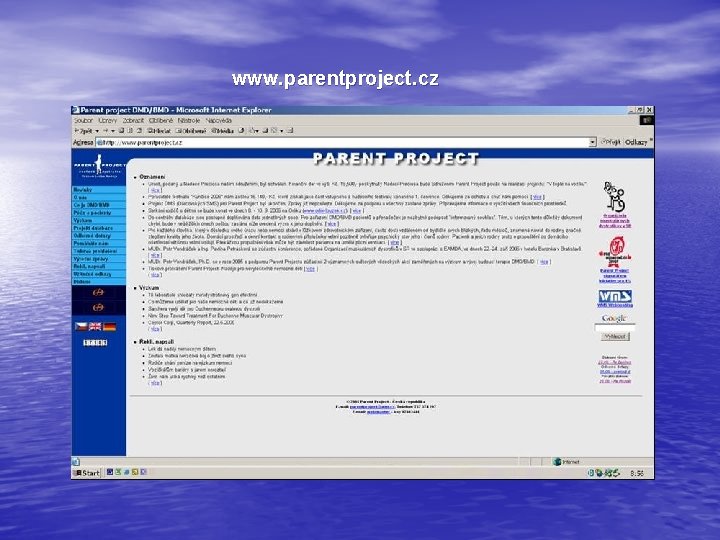Switch to Czech via the Czech flag
Viewport: 720px width, 540px height.
81,326
